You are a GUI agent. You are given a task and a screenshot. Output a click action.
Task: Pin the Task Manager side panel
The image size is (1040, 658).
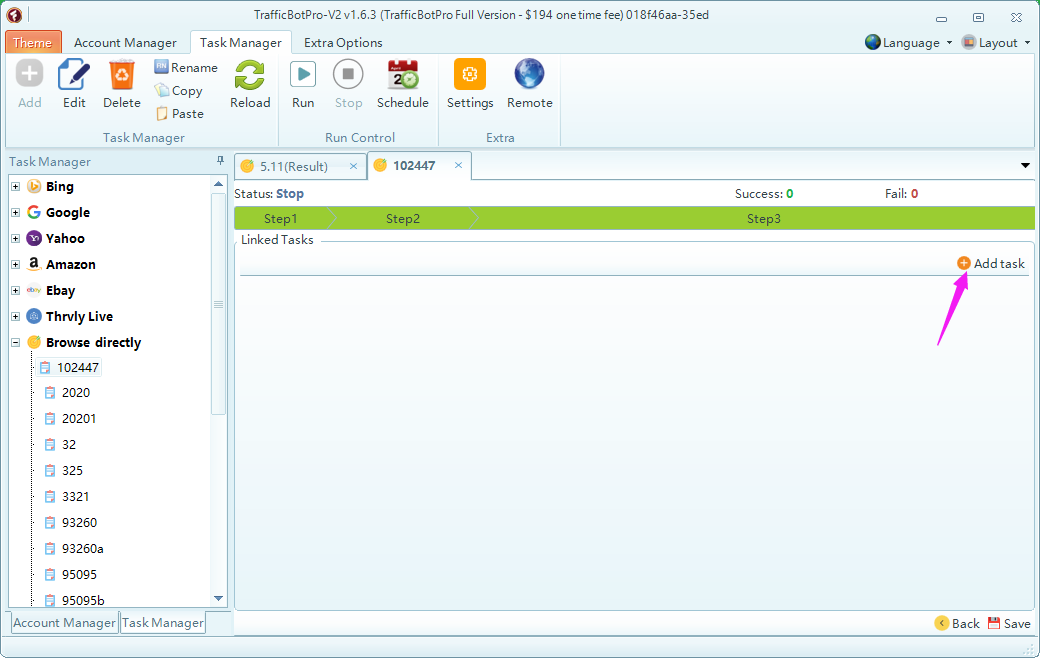click(220, 161)
